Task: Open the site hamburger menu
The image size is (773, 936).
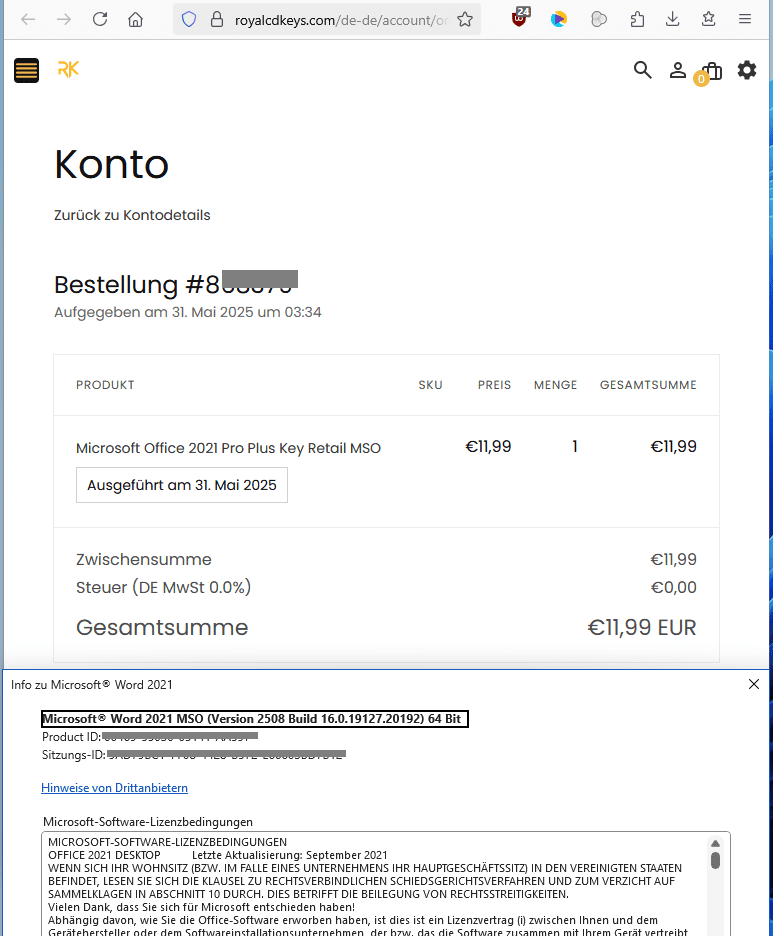Action: (26, 70)
